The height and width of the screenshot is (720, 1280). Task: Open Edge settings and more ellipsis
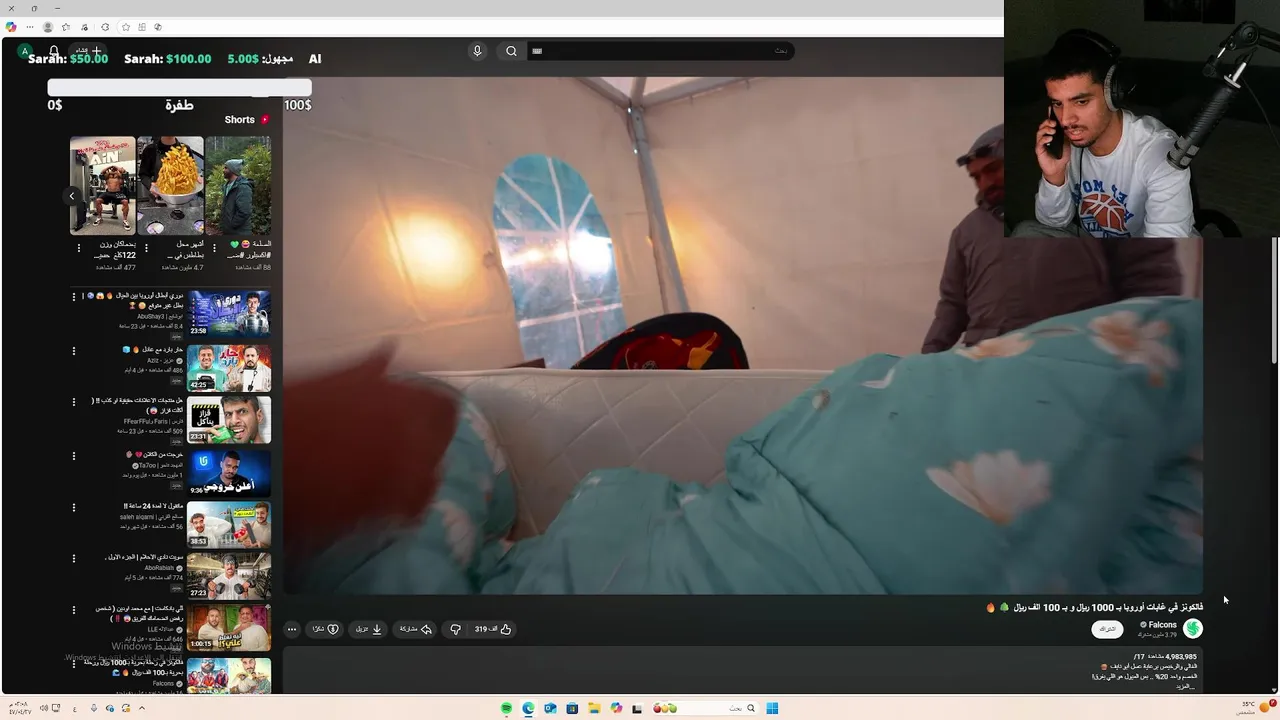29,27
